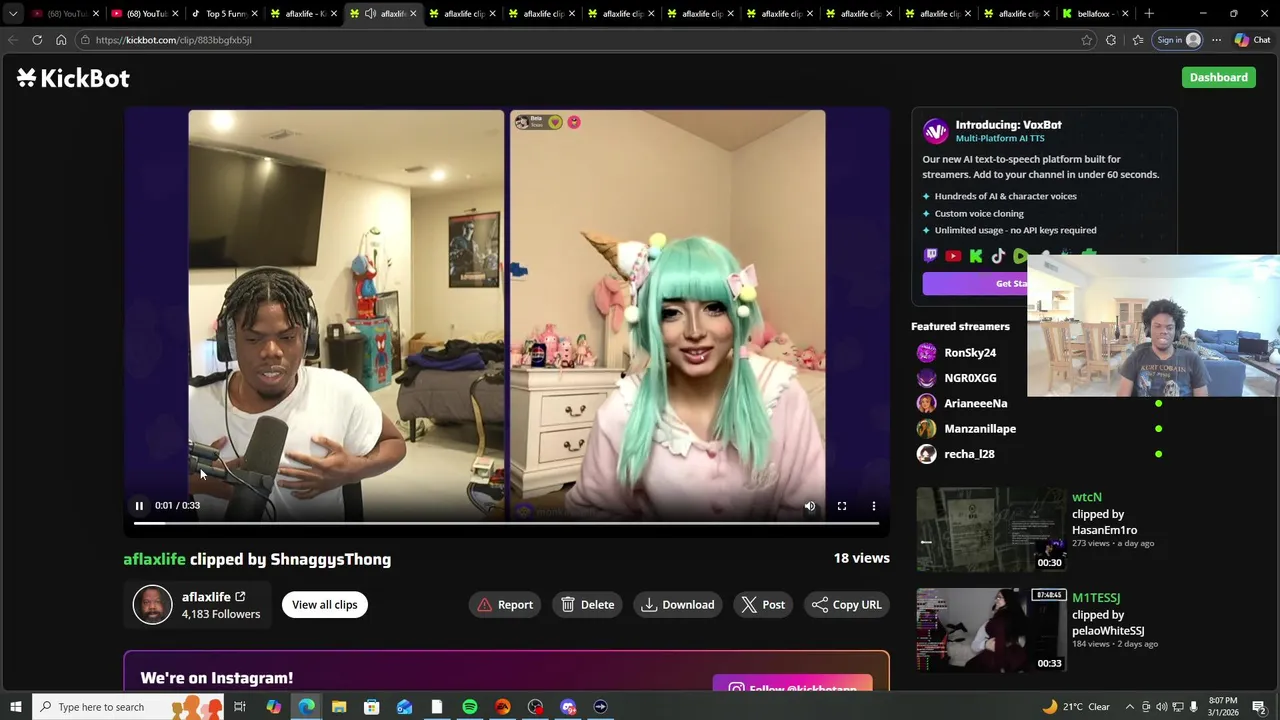Click the kickbot.com address bar
The image size is (1280, 720).
[x=580, y=40]
